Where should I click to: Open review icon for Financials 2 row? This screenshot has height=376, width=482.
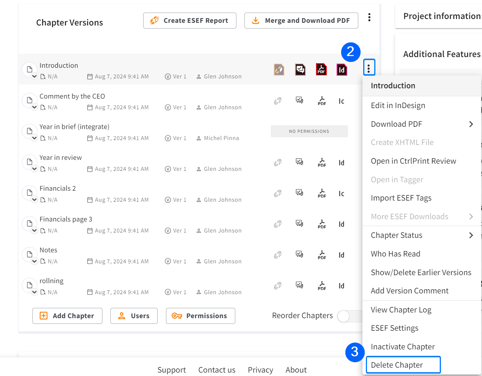point(299,193)
